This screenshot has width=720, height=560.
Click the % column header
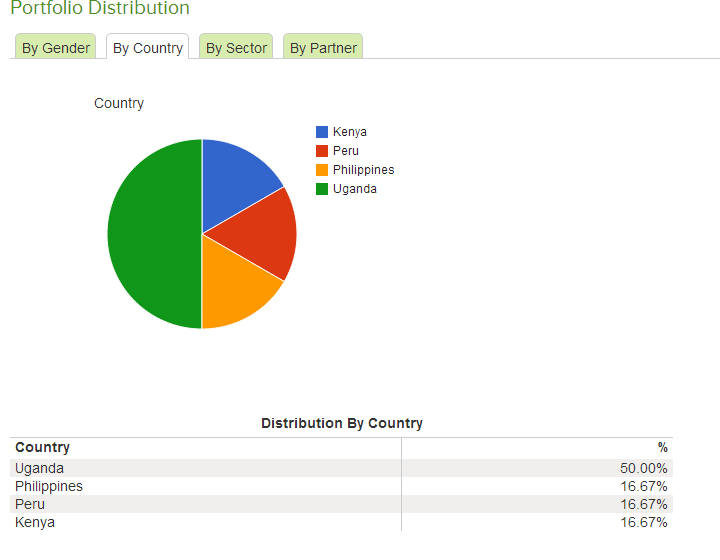click(662, 447)
